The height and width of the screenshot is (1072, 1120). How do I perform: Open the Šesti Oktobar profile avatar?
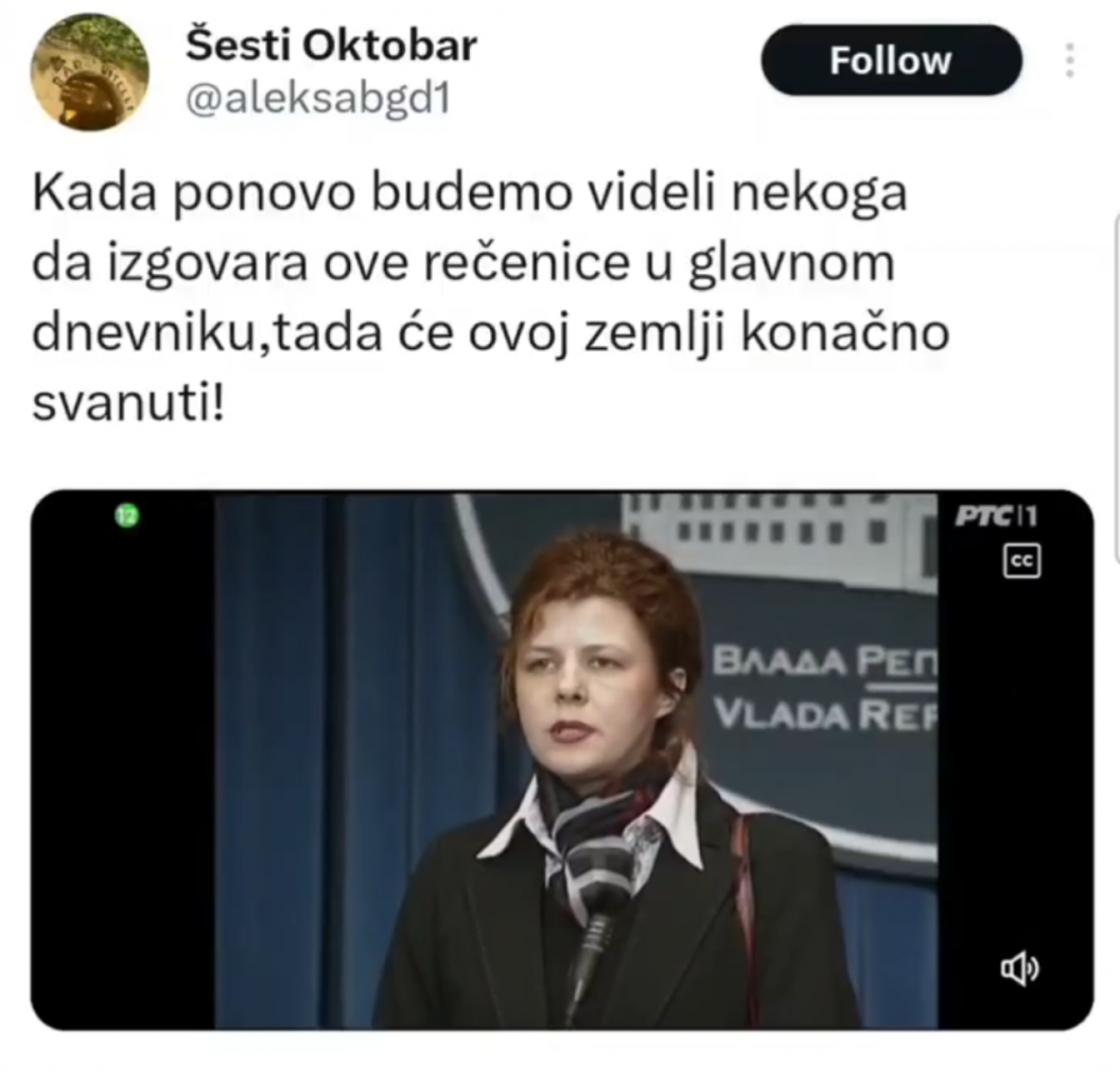(x=90, y=73)
